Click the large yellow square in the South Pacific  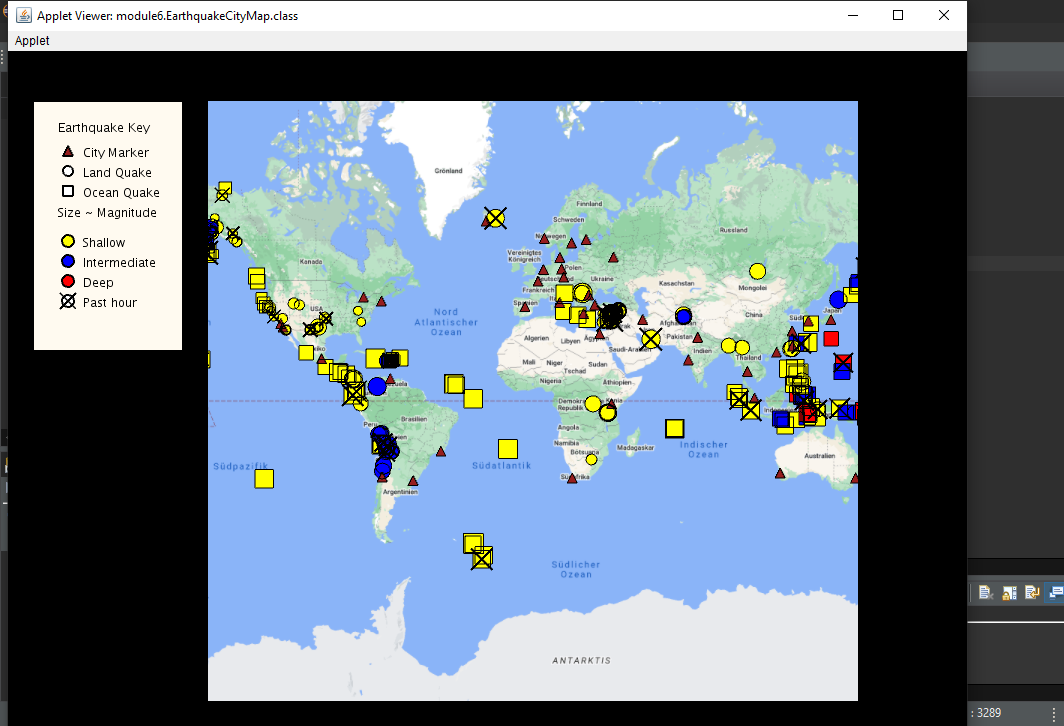264,478
